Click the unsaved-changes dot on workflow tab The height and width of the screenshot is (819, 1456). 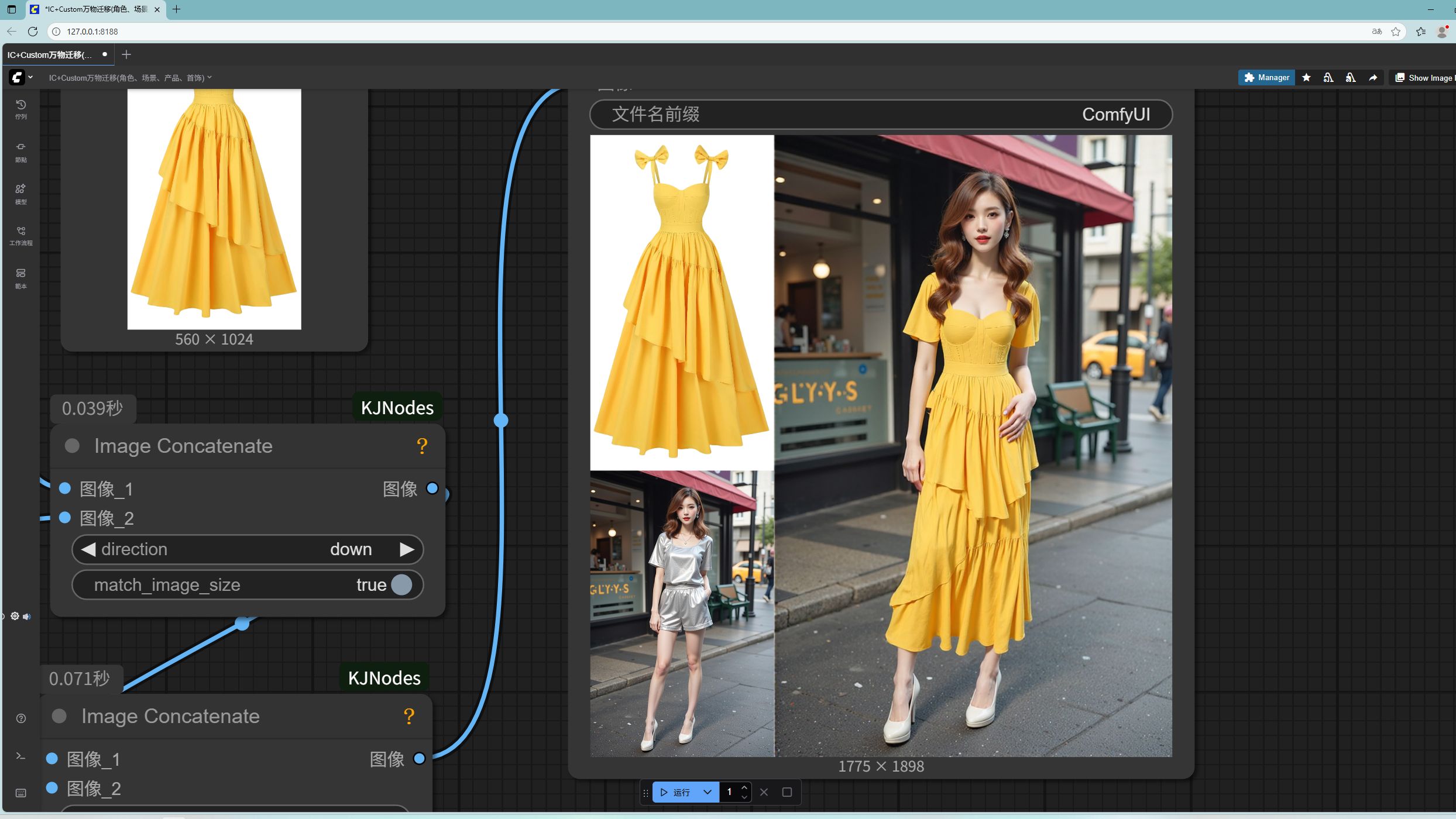(x=105, y=54)
